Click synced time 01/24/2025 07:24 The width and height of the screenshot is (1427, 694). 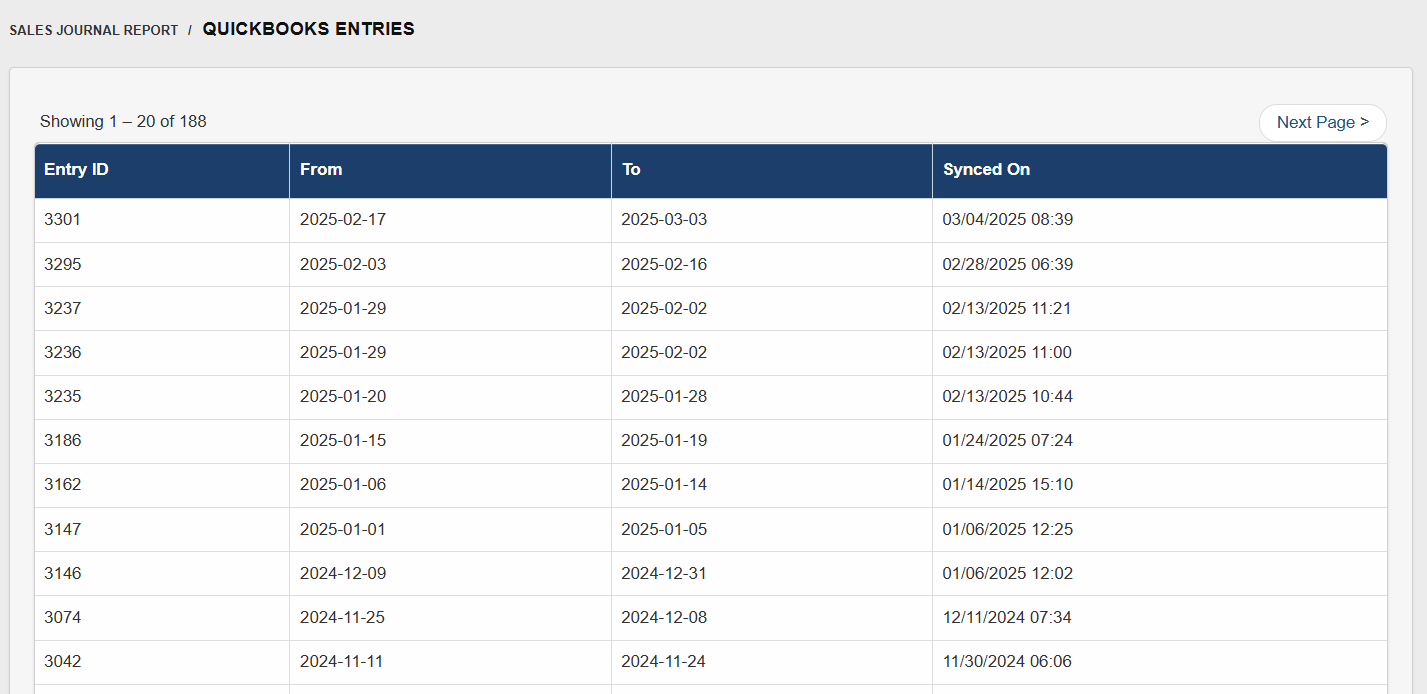tap(1008, 440)
